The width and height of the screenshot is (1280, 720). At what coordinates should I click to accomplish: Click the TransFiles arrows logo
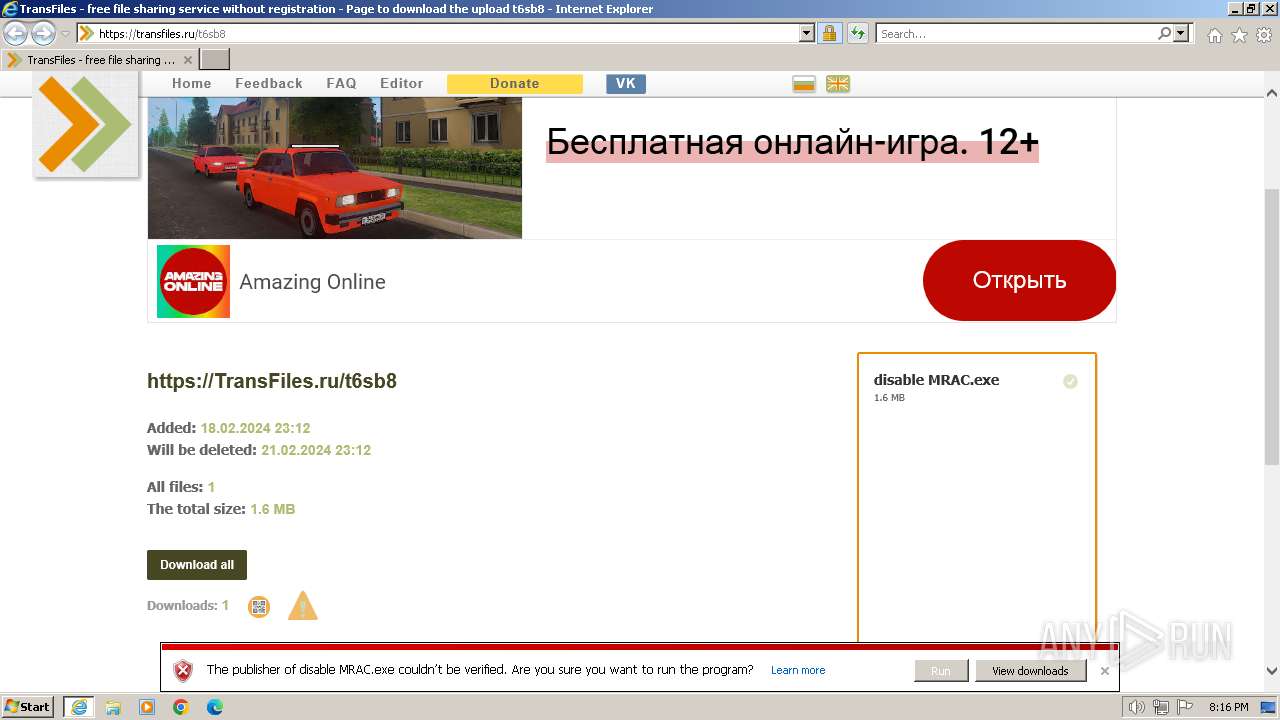tap(86, 124)
